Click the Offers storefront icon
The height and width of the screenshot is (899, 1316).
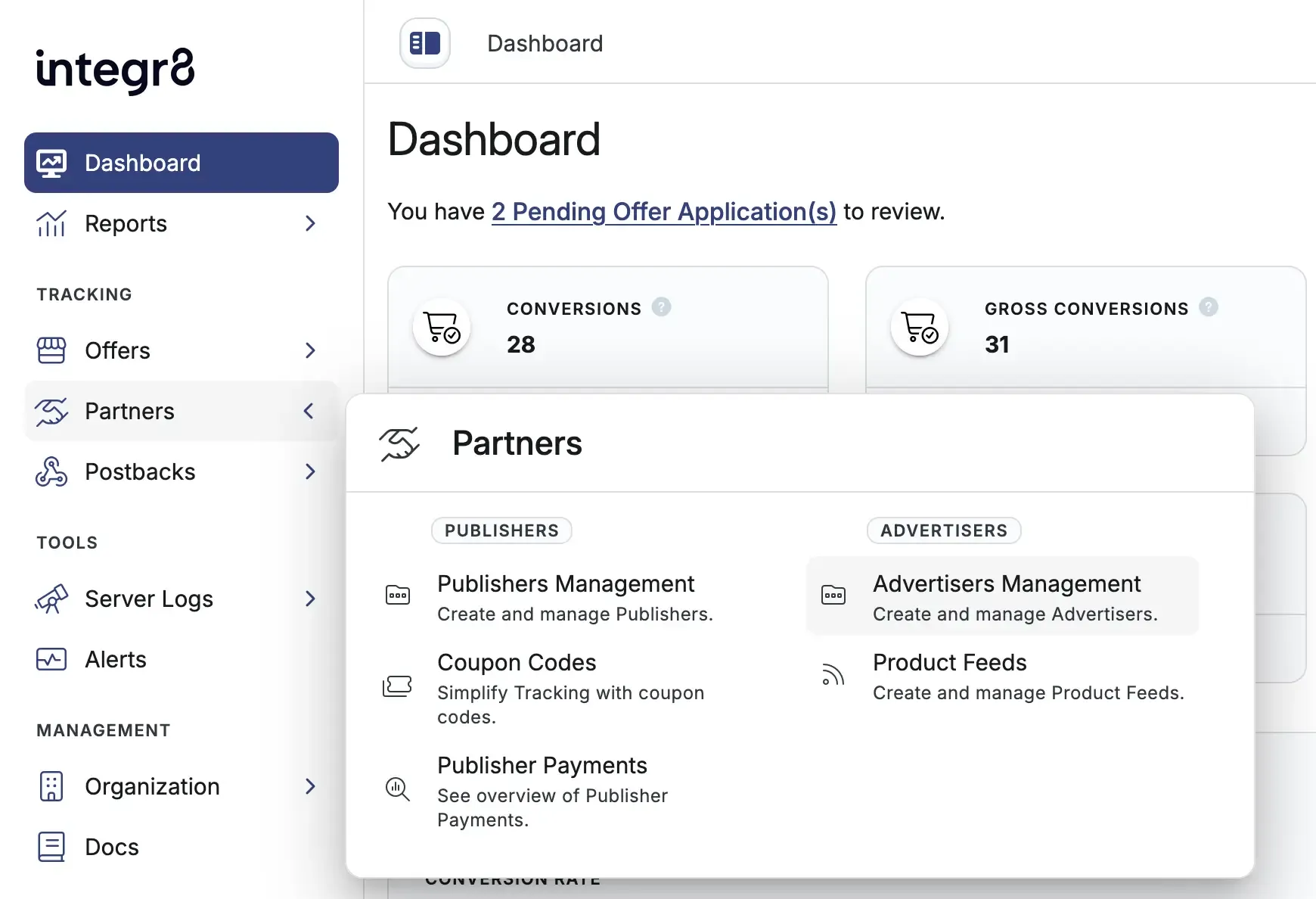click(x=51, y=350)
